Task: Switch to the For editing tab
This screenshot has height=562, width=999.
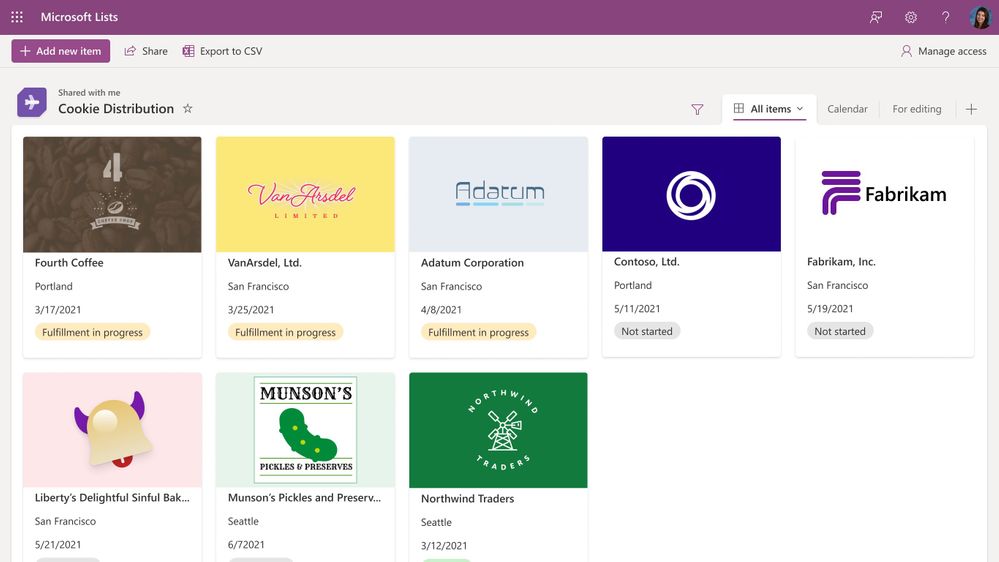Action: [917, 109]
